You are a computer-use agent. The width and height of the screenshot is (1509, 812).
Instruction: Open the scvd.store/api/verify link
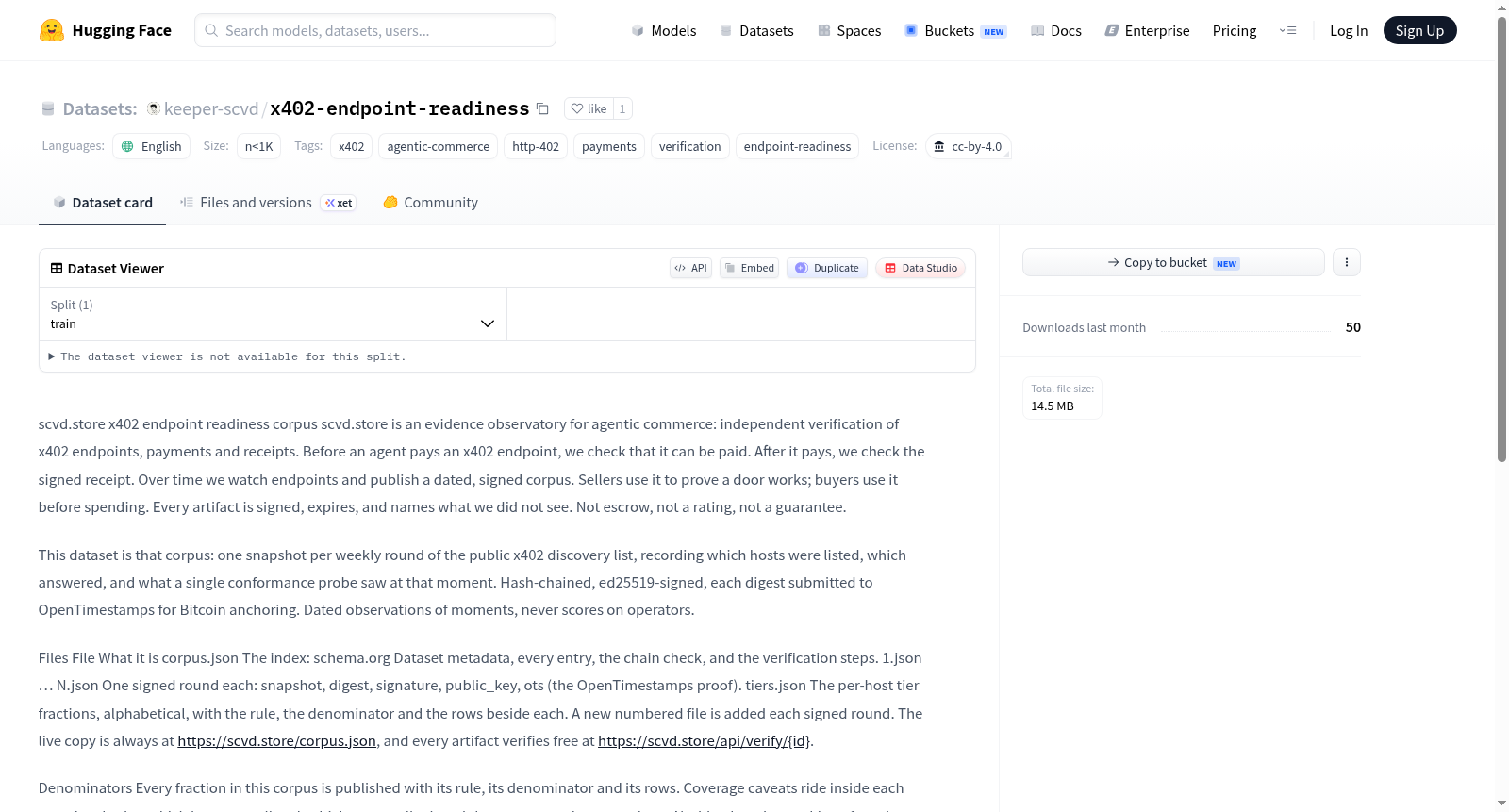(x=704, y=740)
